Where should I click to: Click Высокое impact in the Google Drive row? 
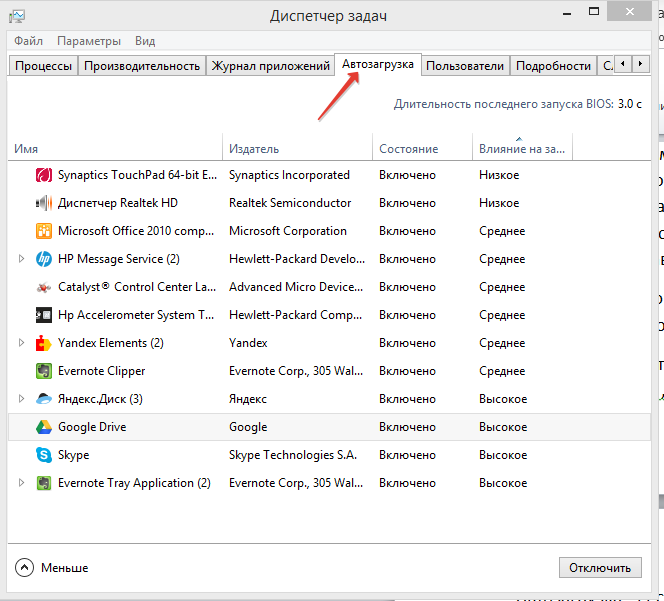503,427
